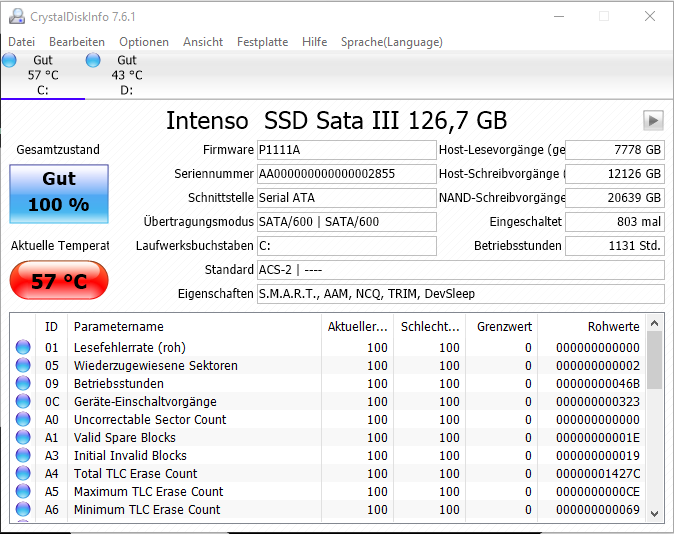Open the Ansicht menu
This screenshot has width=674, height=534.
pos(203,42)
